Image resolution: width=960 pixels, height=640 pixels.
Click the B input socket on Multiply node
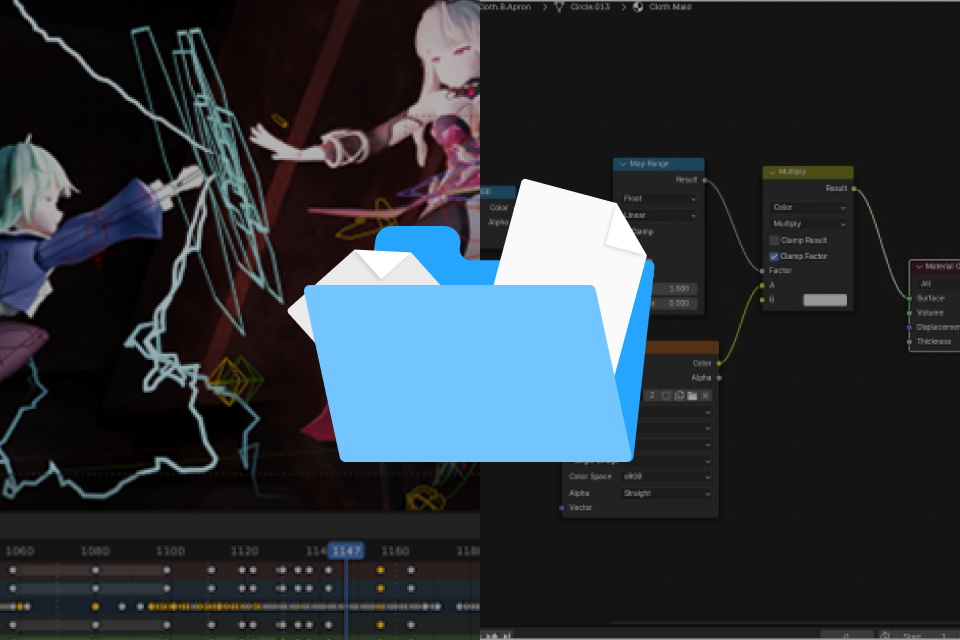tap(762, 300)
